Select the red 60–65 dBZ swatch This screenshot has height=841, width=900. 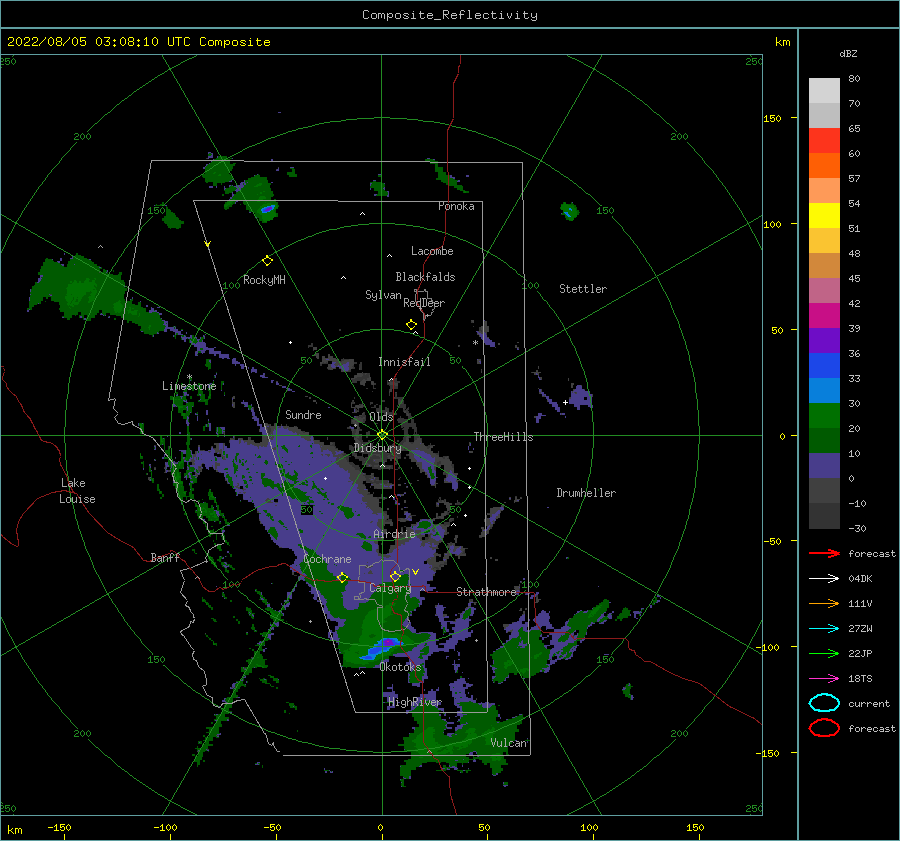(x=824, y=141)
